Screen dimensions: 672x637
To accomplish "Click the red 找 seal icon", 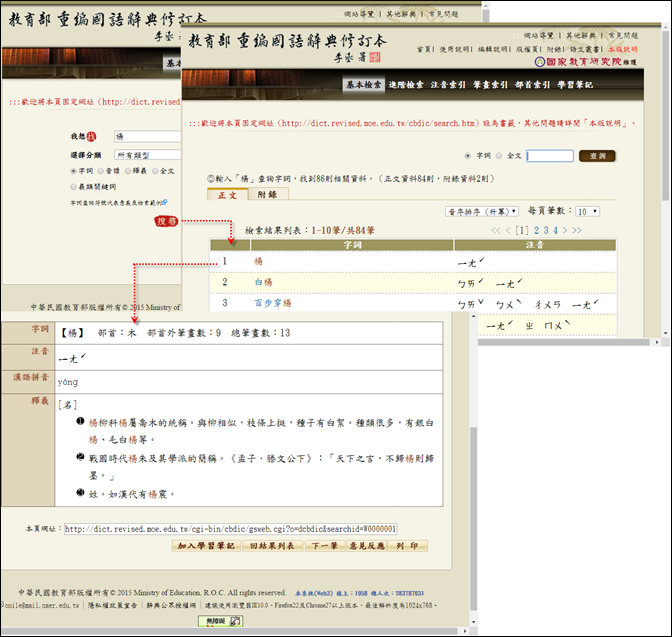I will 91,136.
